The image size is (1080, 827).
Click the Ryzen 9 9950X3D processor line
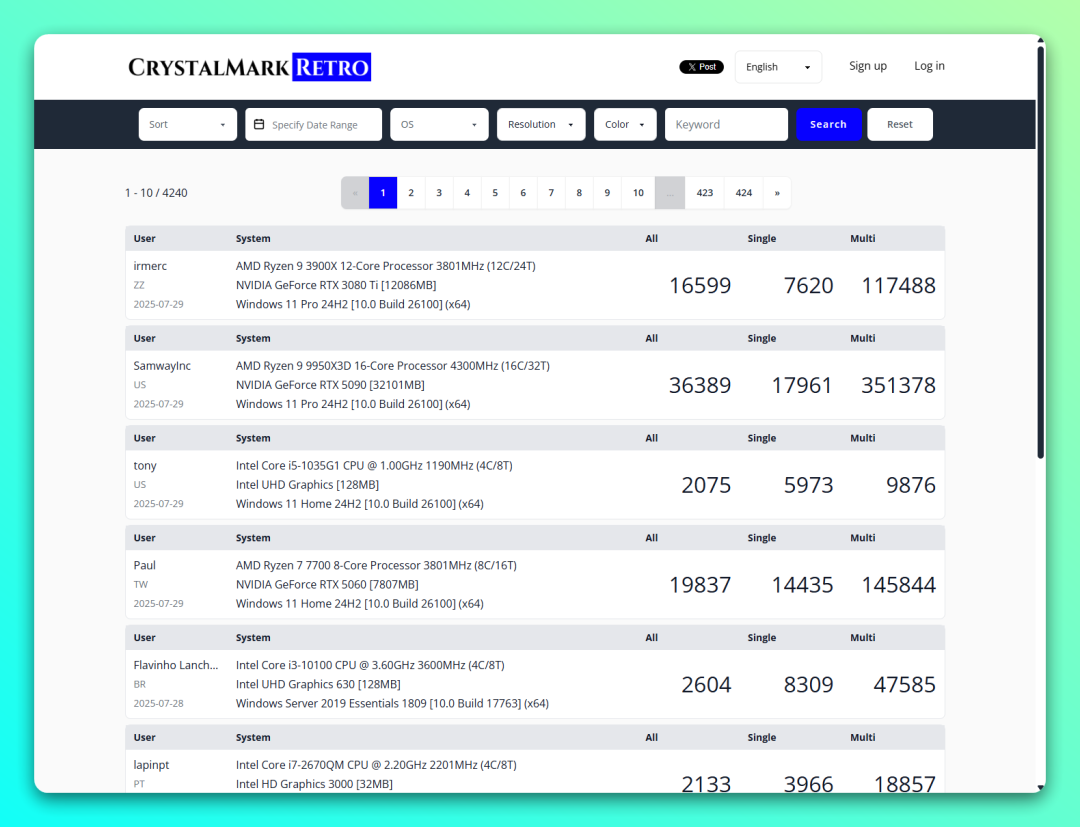coord(393,366)
